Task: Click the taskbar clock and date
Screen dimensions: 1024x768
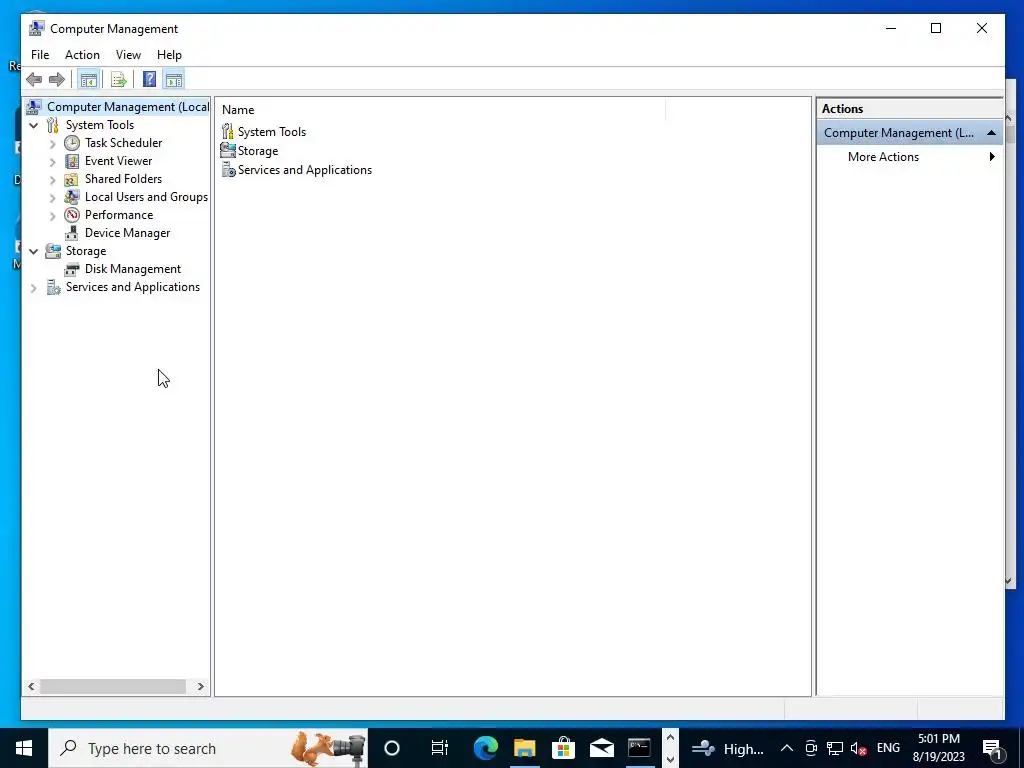Action: click(938, 748)
